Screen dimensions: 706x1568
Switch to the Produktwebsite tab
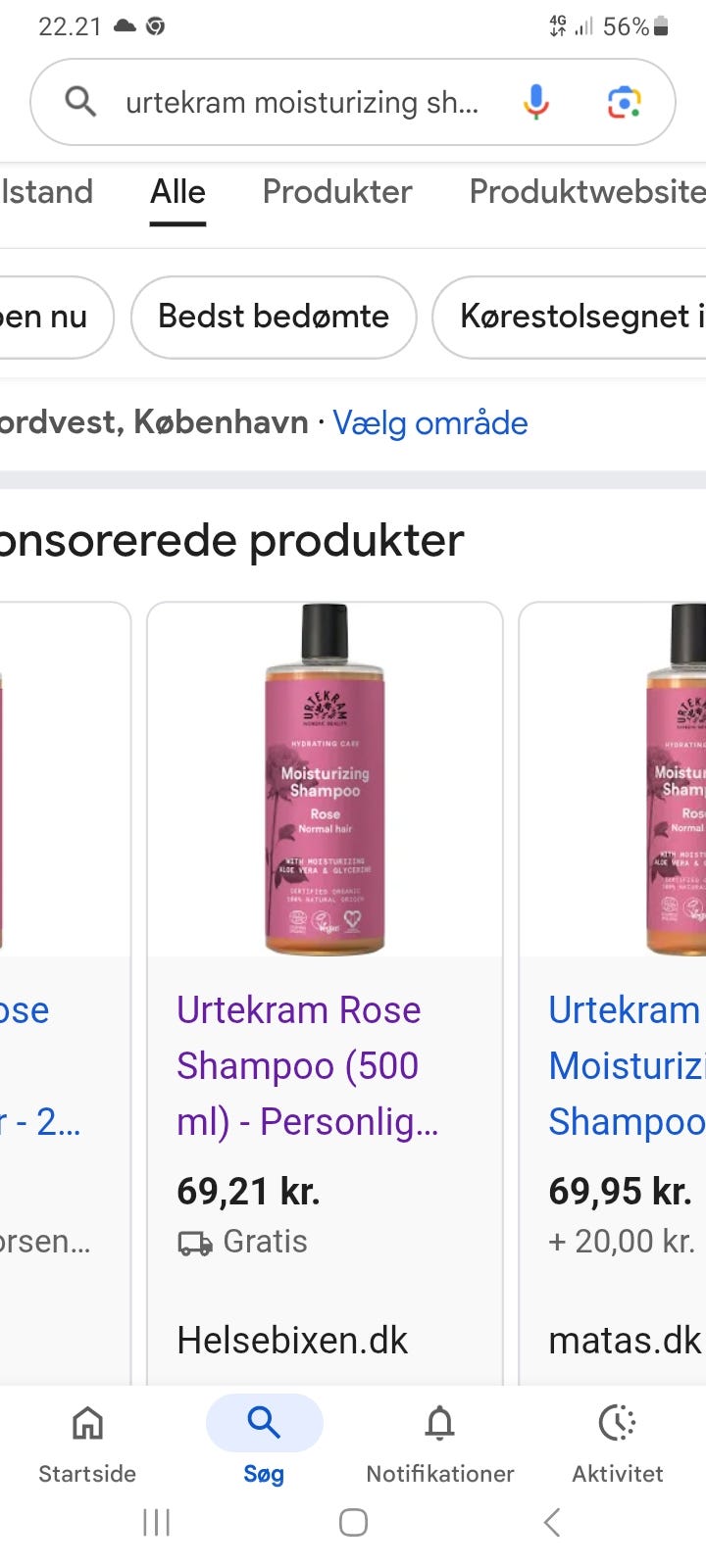point(587,192)
